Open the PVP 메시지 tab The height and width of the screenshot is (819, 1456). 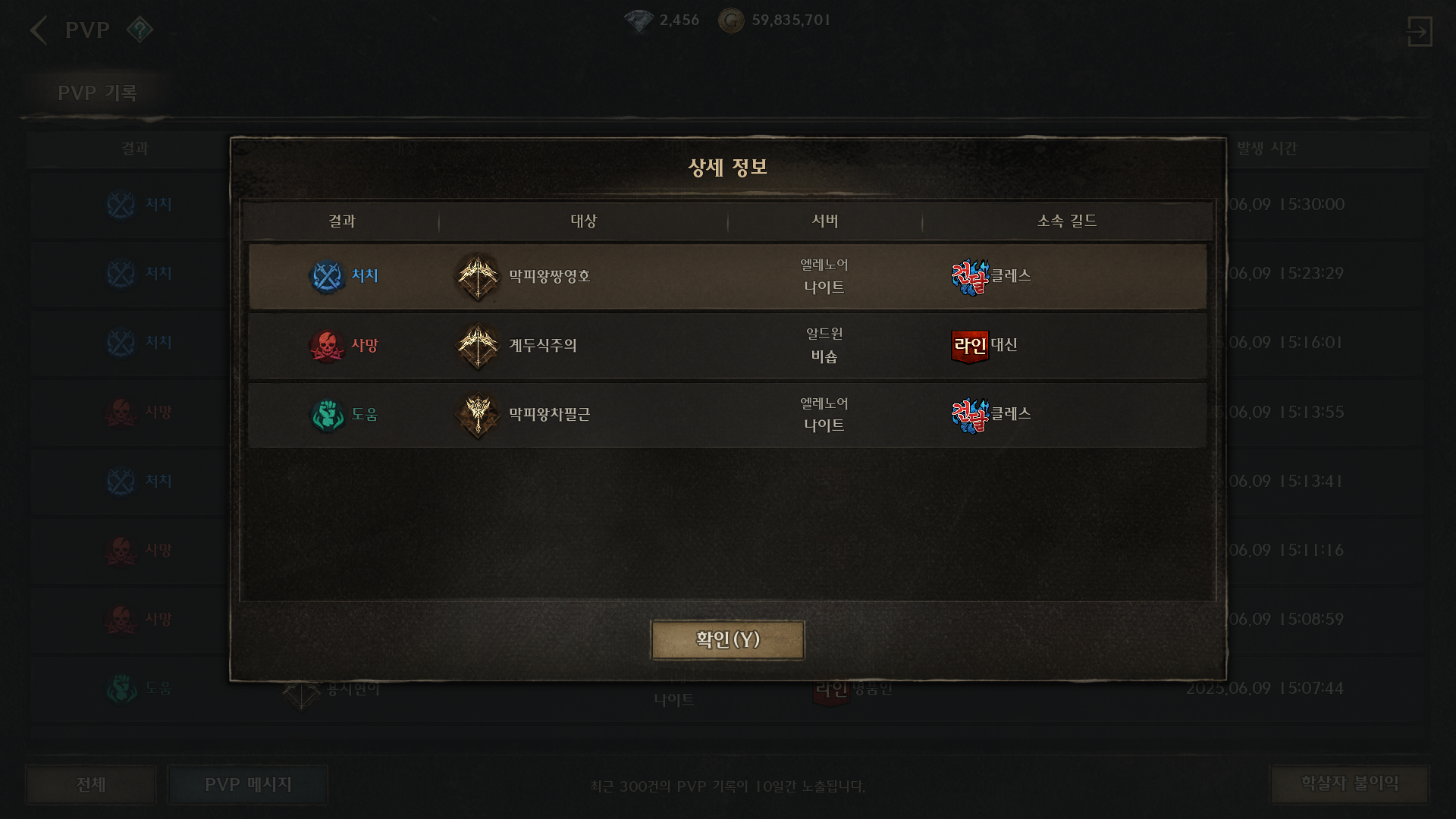pyautogui.click(x=248, y=784)
